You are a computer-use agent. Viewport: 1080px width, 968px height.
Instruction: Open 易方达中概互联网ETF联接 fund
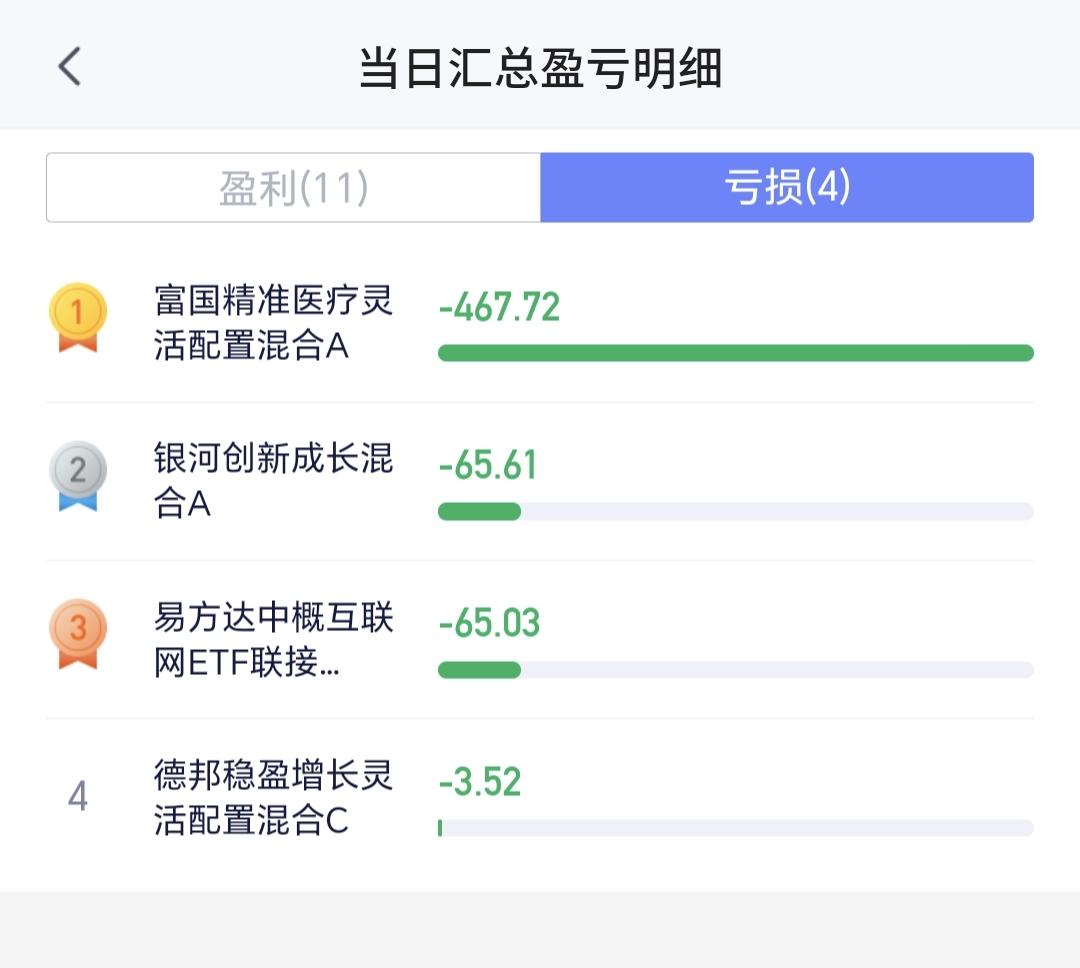[x=273, y=639]
